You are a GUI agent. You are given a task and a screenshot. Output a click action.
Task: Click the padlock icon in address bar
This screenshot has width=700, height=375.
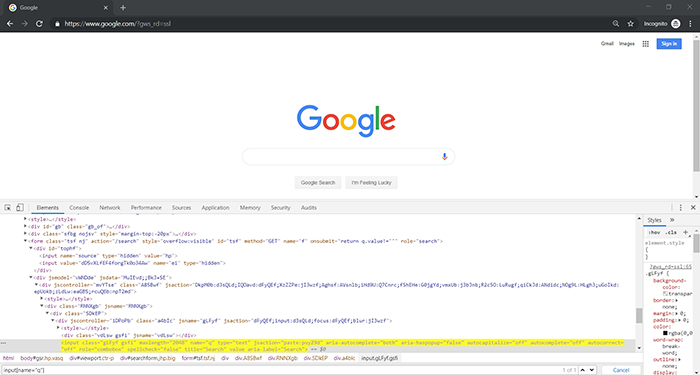point(57,24)
